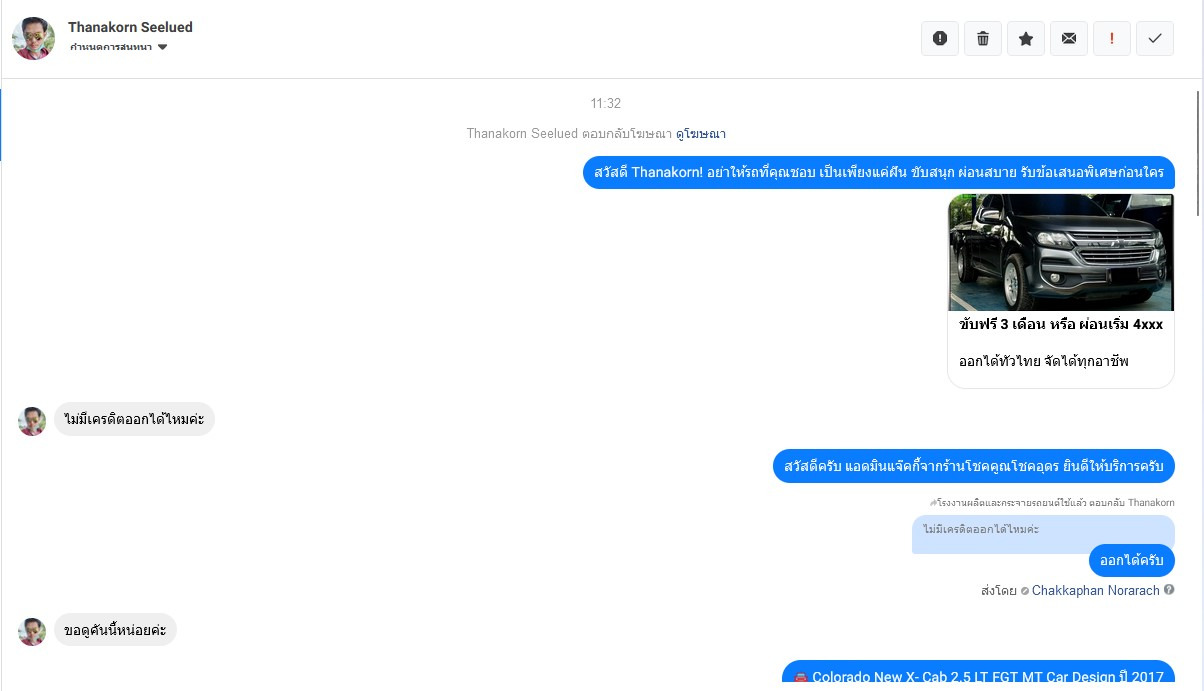Flag conversation with red exclamation icon

[x=1112, y=38]
